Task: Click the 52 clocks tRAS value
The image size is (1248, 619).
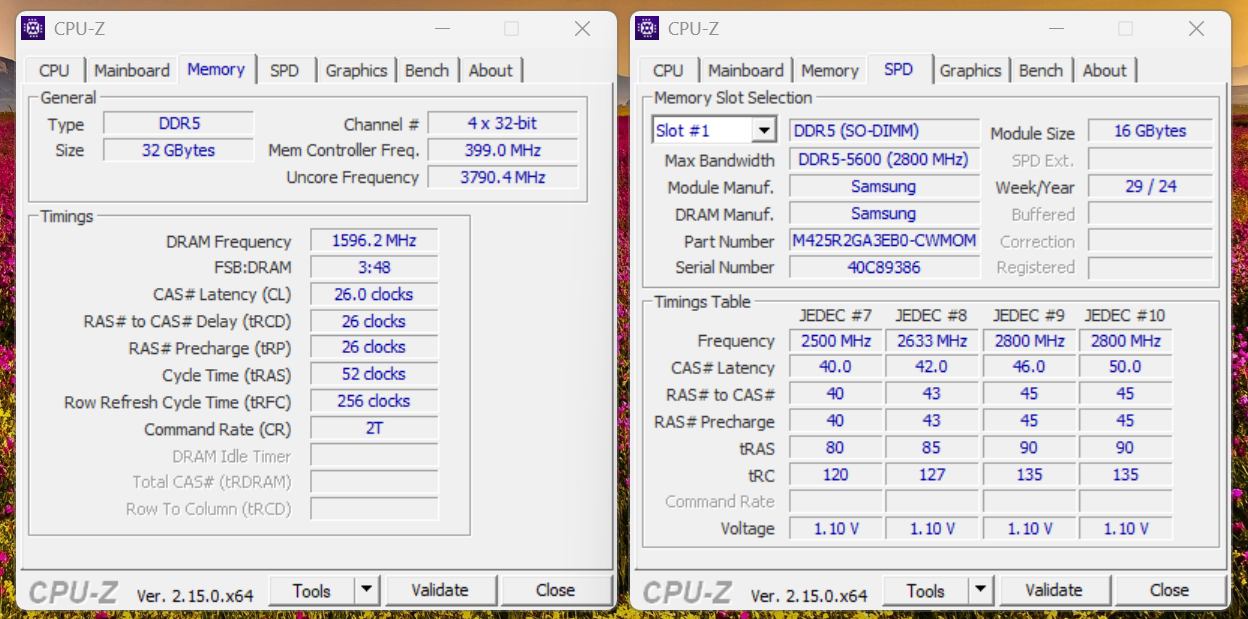Action: click(374, 374)
